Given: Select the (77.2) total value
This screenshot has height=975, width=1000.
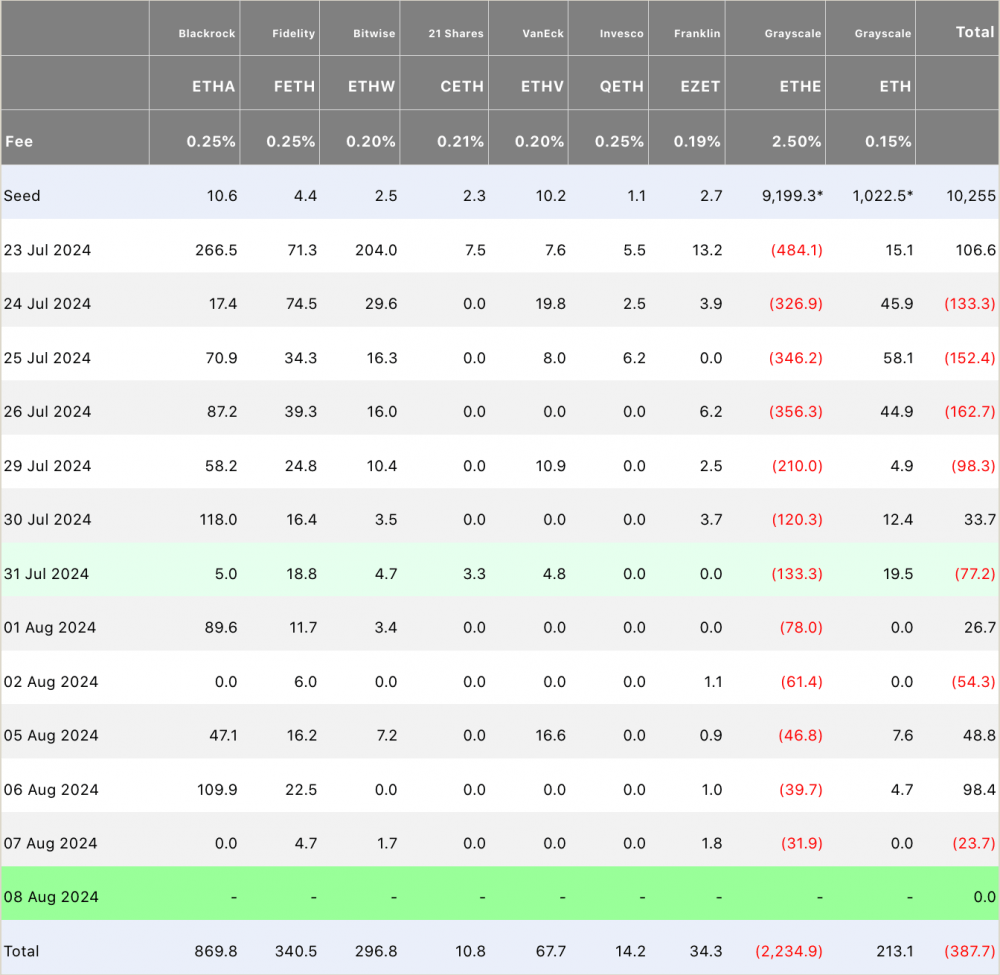Looking at the screenshot, I should [974, 574].
